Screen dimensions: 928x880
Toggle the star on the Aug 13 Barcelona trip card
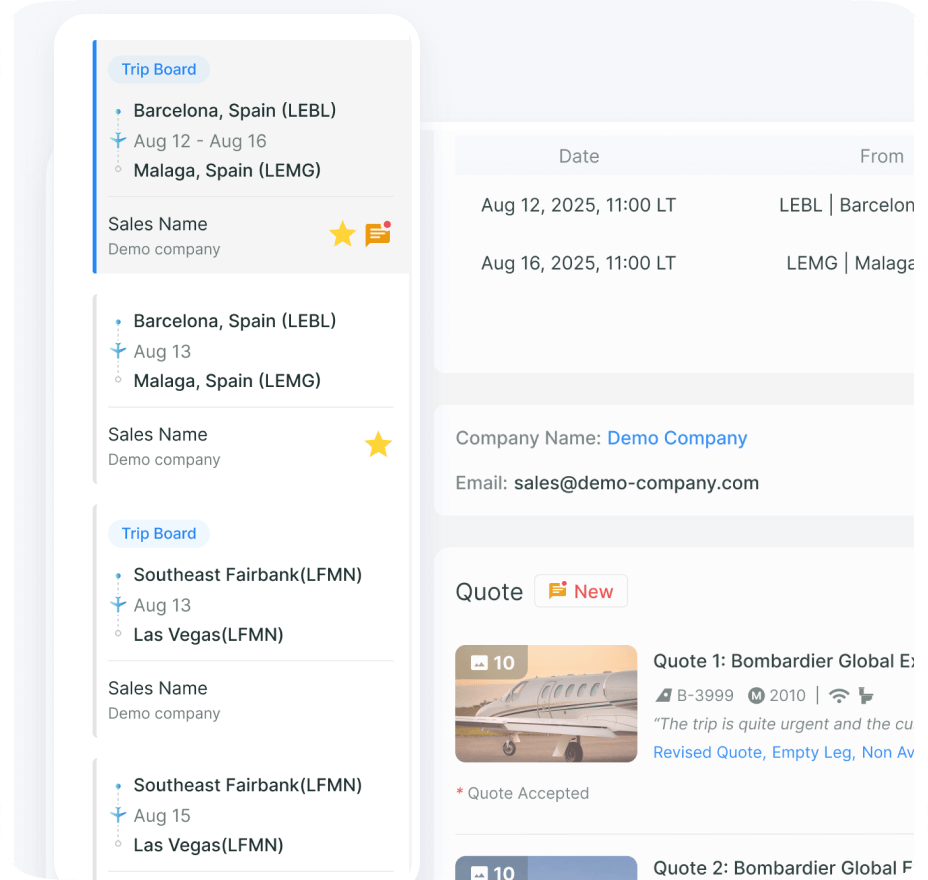pyautogui.click(x=378, y=444)
